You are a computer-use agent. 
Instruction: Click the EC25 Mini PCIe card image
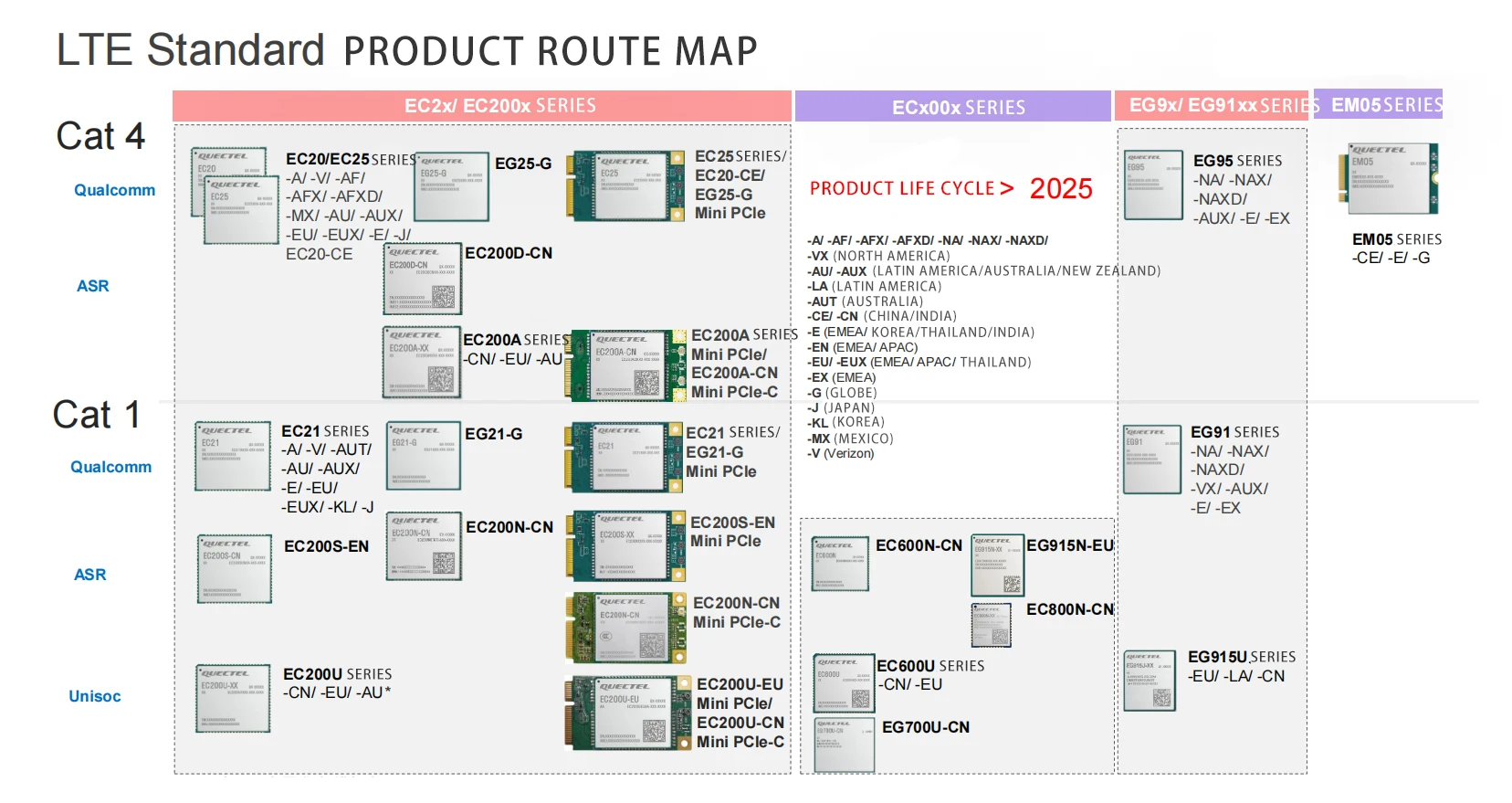626,186
